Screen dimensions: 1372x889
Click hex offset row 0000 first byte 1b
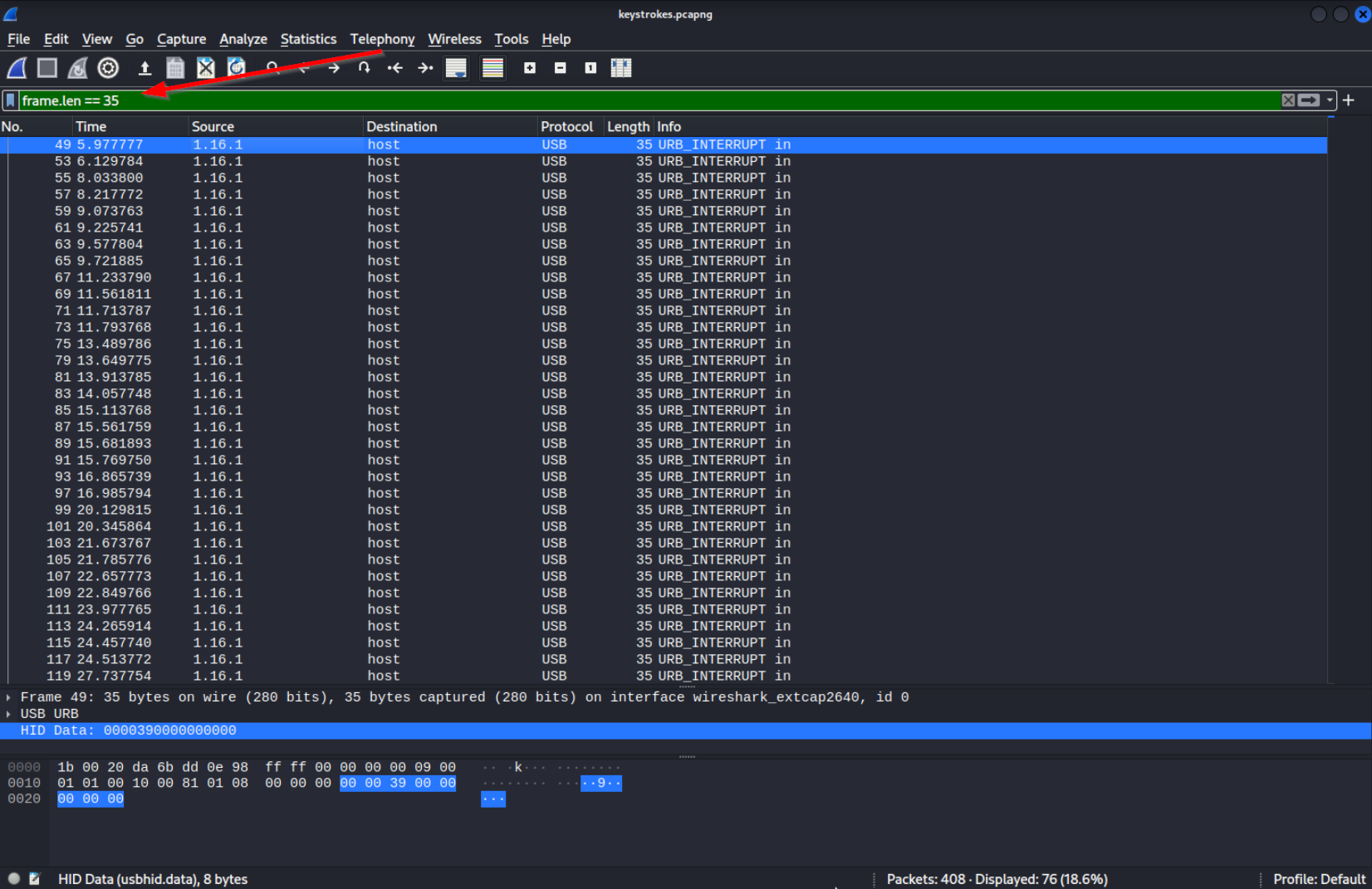pyautogui.click(x=66, y=767)
